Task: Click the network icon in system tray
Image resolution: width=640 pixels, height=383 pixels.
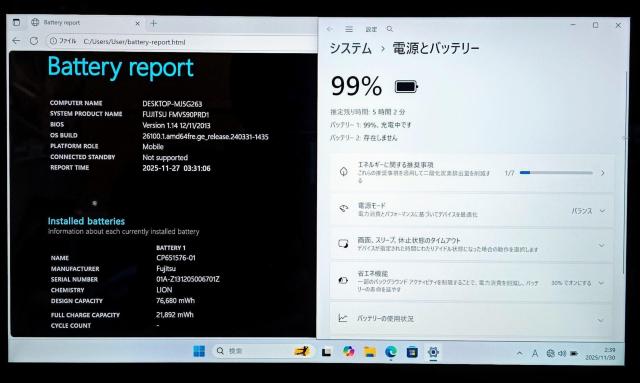Action: 551,354
